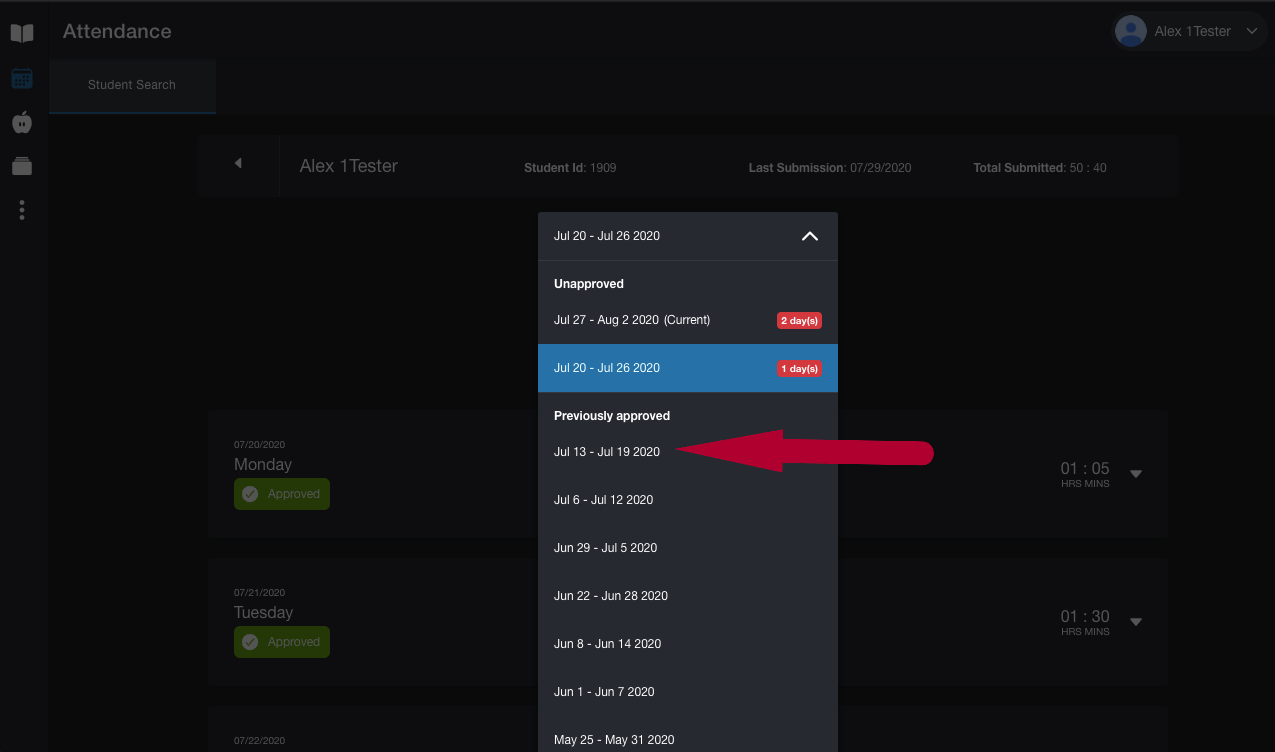Viewport: 1275px width, 752px height.
Task: Go back with the left triangle arrow
Action: coord(238,163)
